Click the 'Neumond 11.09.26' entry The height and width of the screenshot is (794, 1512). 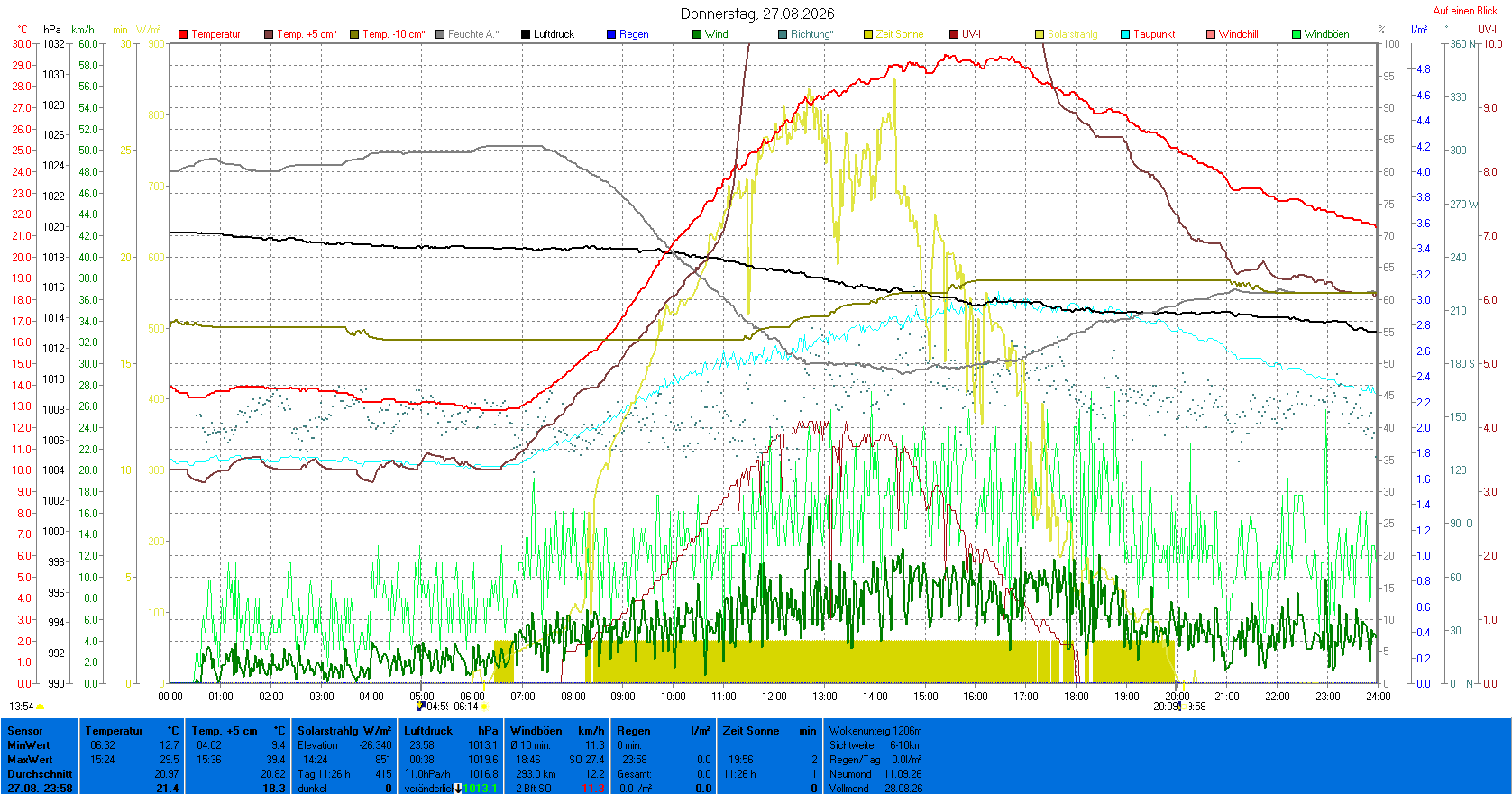(875, 774)
